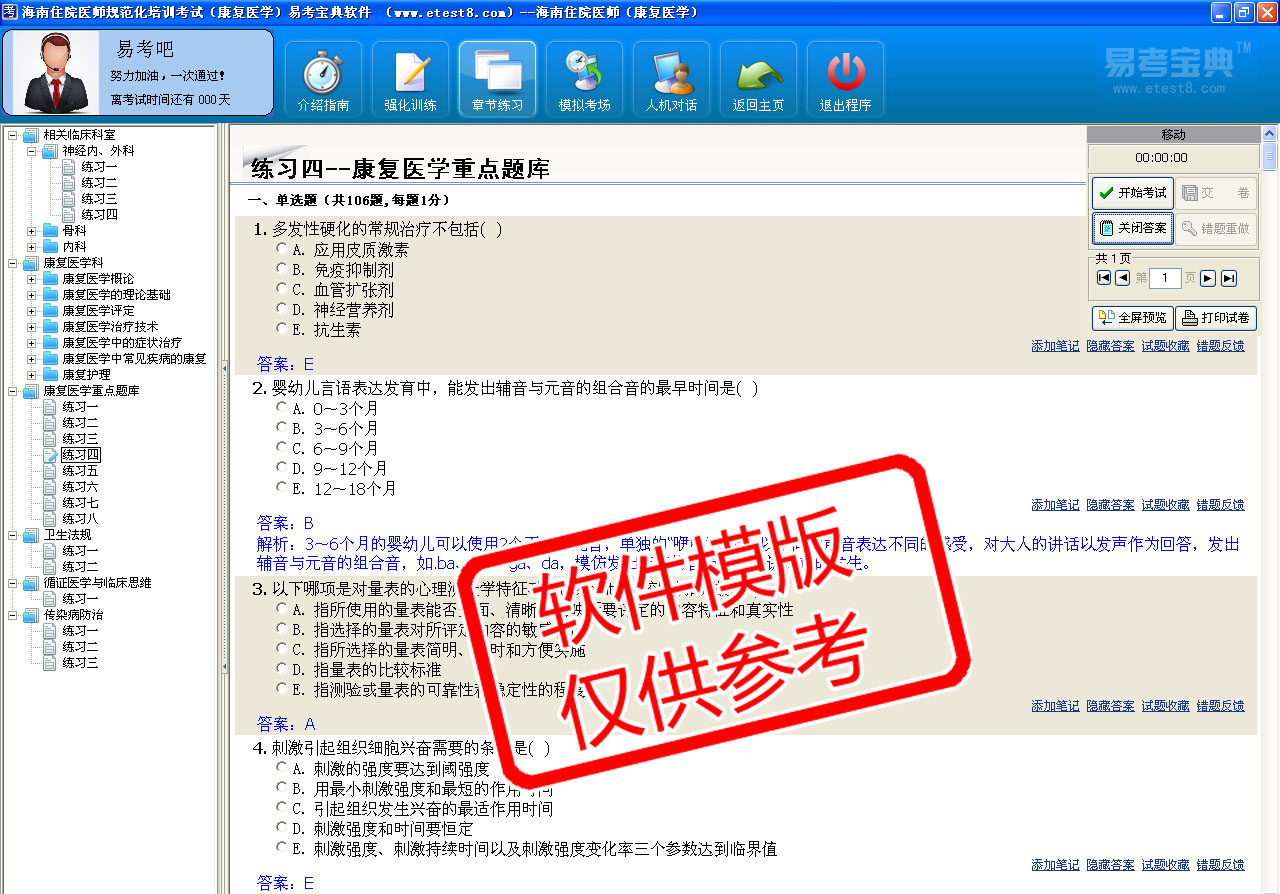Open 练习一 under 康复医学重点题库

tap(80, 407)
